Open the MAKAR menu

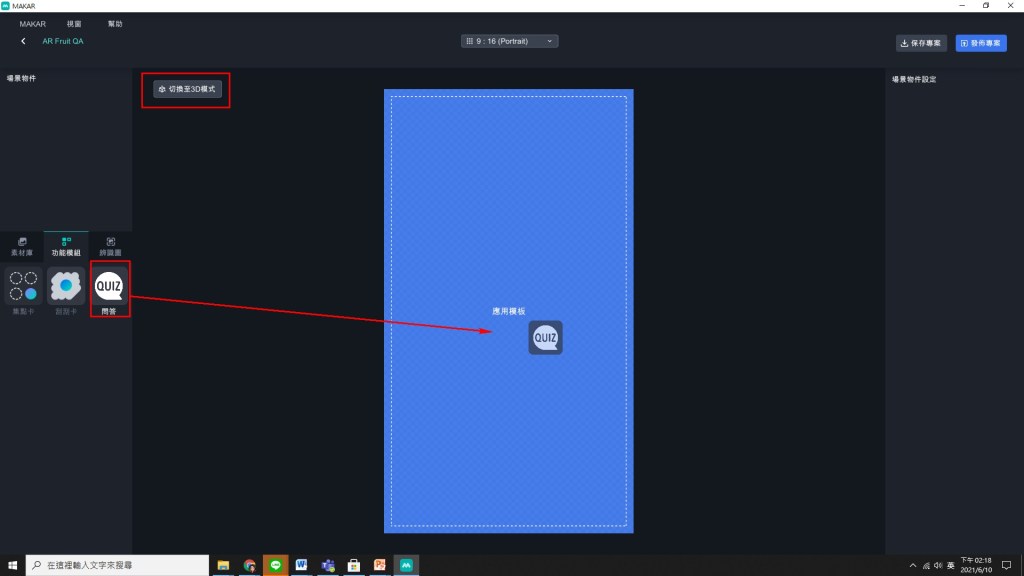(32, 23)
